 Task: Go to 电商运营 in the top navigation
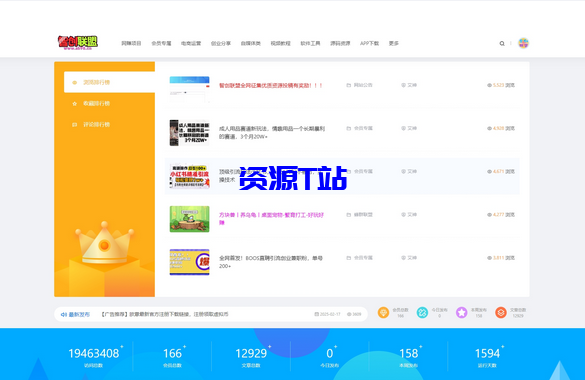tap(191, 44)
